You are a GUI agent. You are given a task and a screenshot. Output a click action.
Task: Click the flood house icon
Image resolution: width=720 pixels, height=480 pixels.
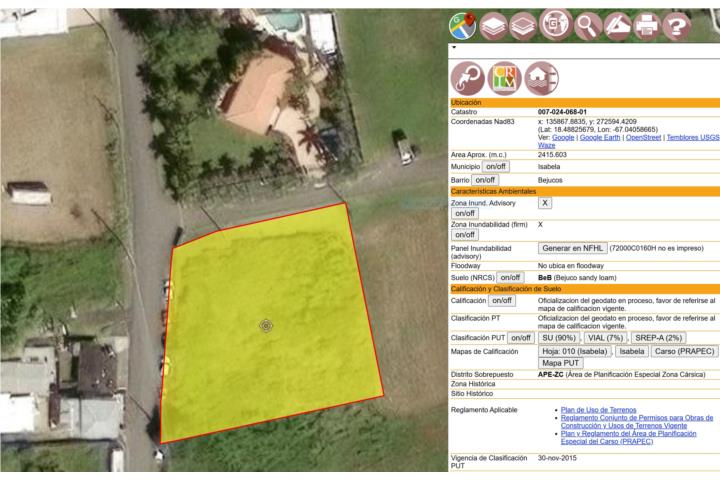pyautogui.click(x=542, y=78)
